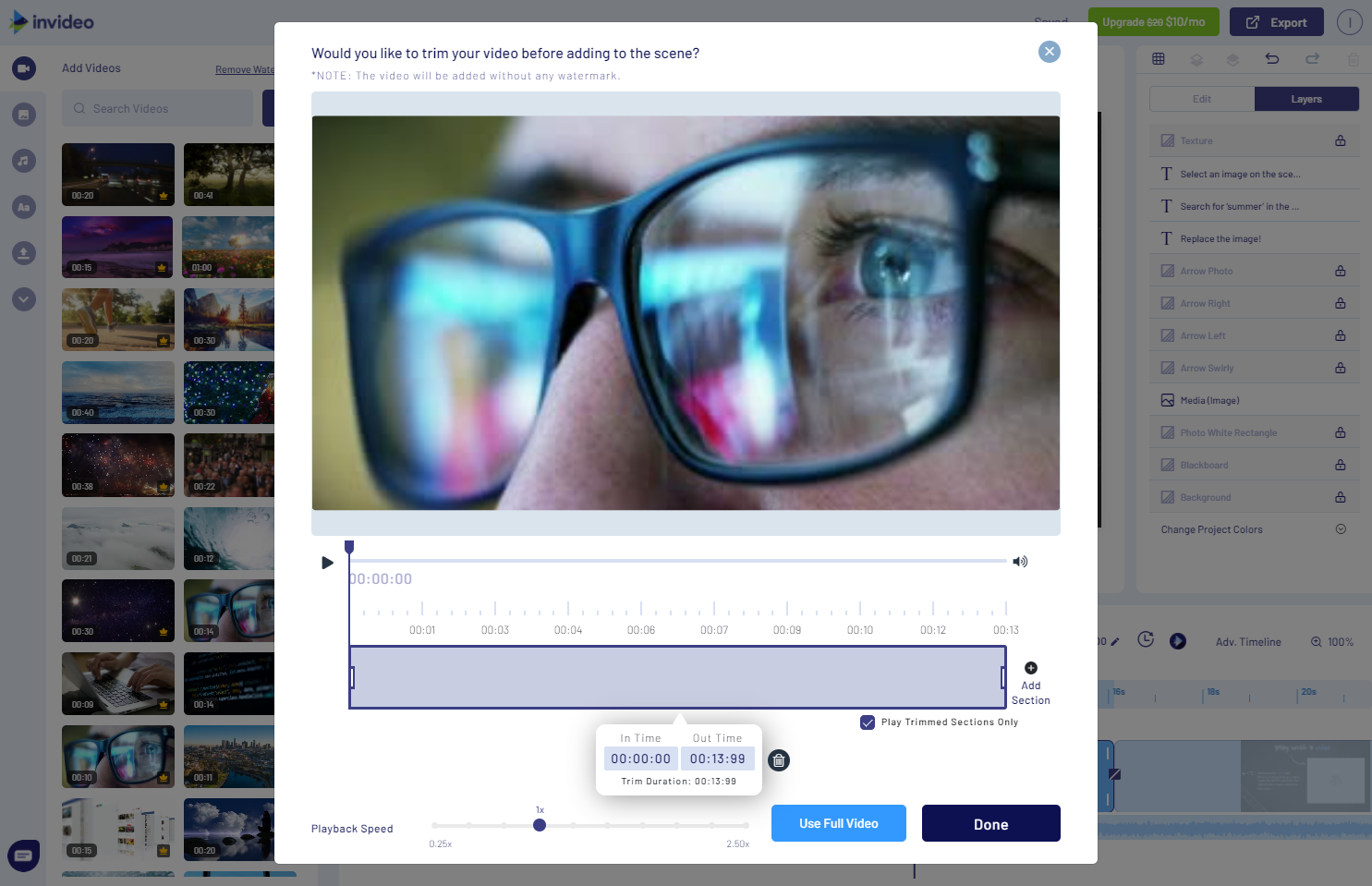Screen dimensions: 1372x886
Task: Click the Upgrade $10/mo button
Action: pos(1154,22)
